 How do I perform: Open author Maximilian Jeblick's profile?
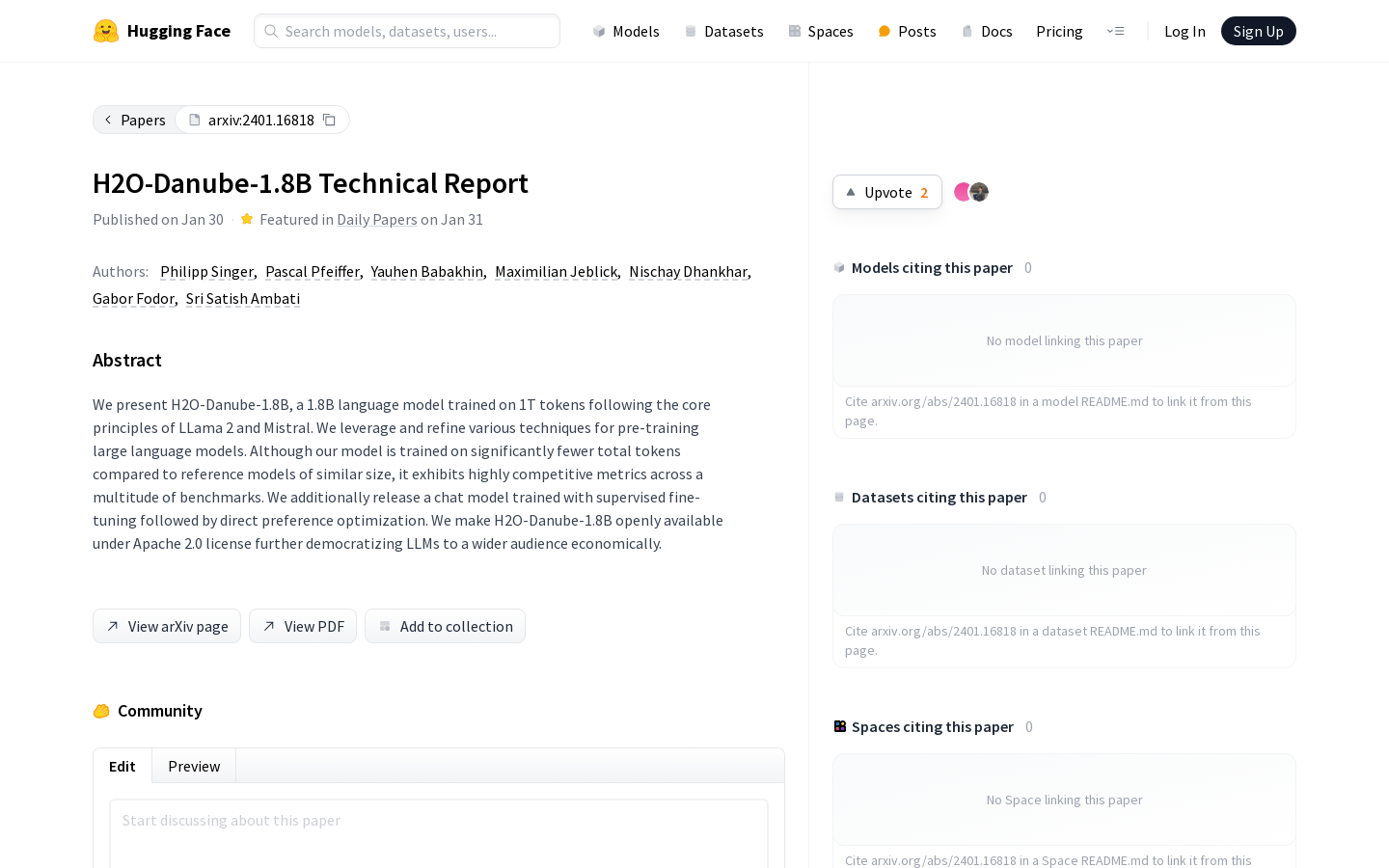click(x=557, y=271)
